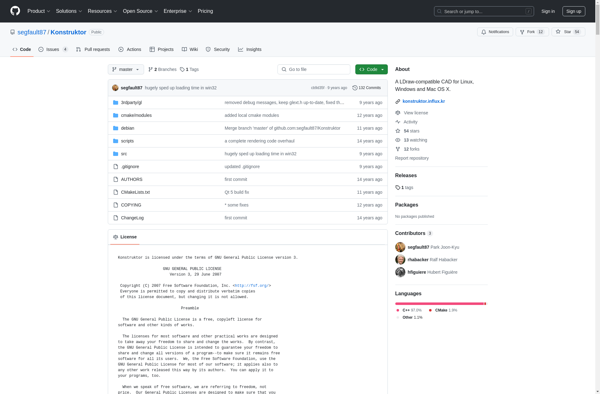Click the languages color bar

[x=440, y=304]
